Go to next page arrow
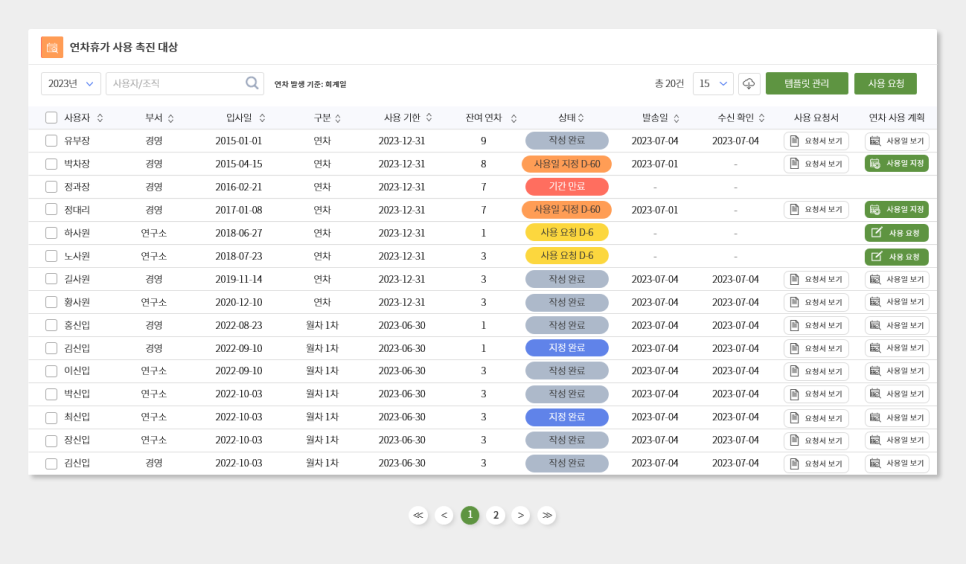This screenshot has width=966, height=564. pyautogui.click(x=521, y=515)
